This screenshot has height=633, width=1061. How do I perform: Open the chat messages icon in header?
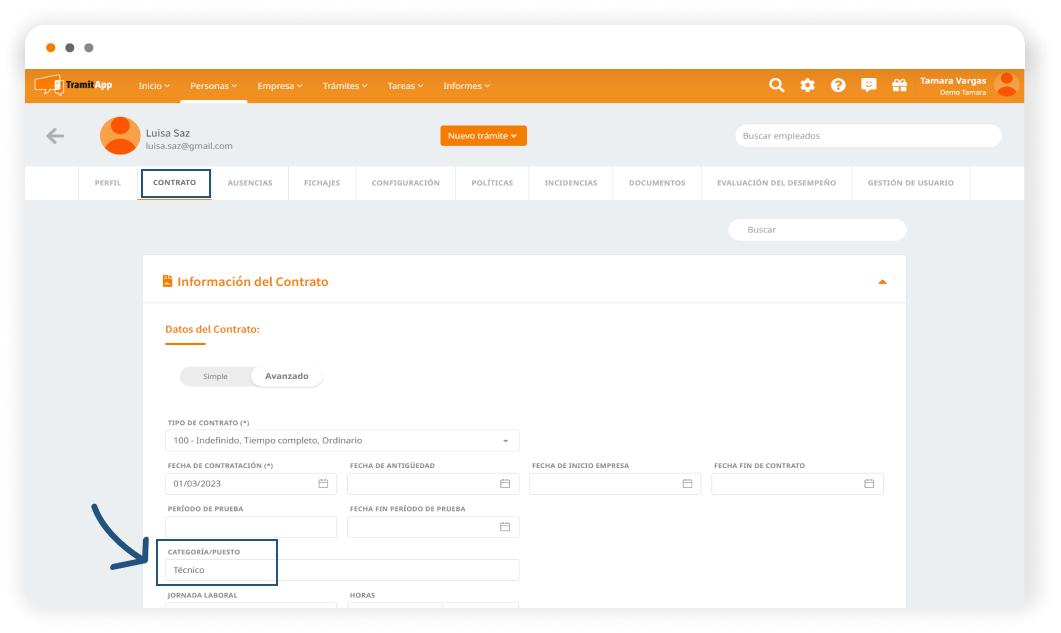click(x=868, y=86)
